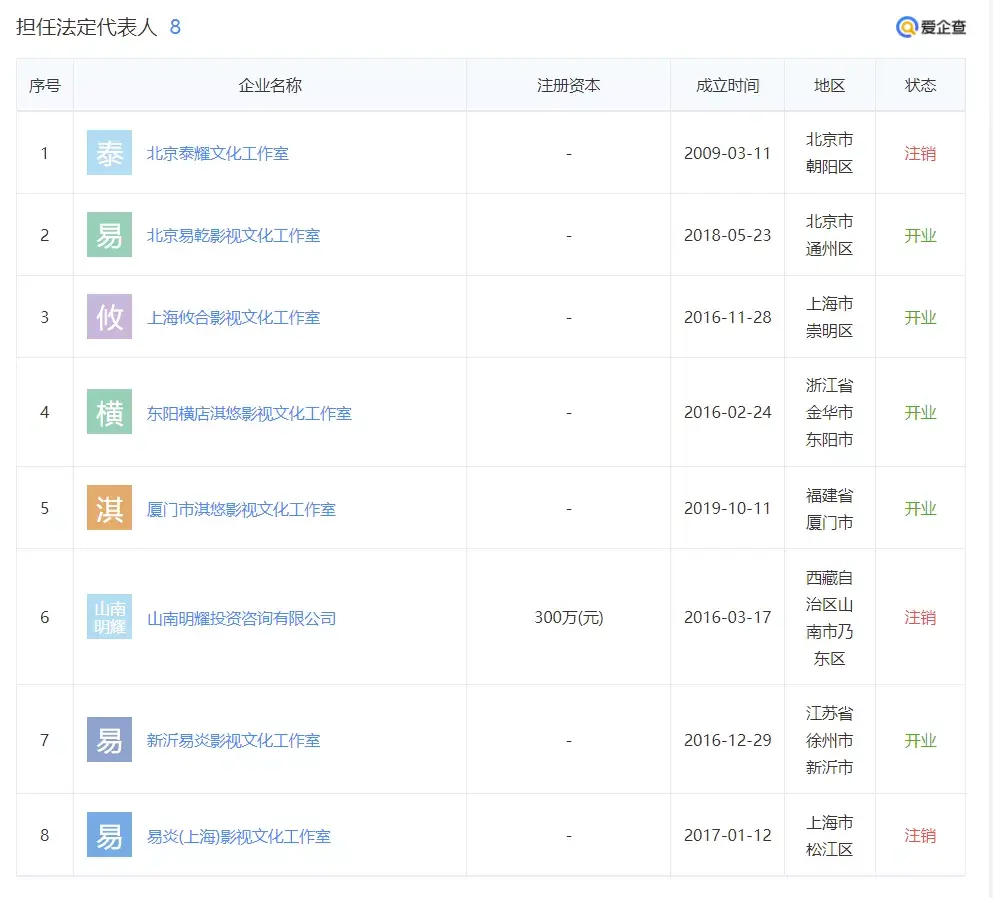Open 北京泰耀文化工作室 company link
Image resolution: width=993 pixels, height=898 pixels.
217,154
